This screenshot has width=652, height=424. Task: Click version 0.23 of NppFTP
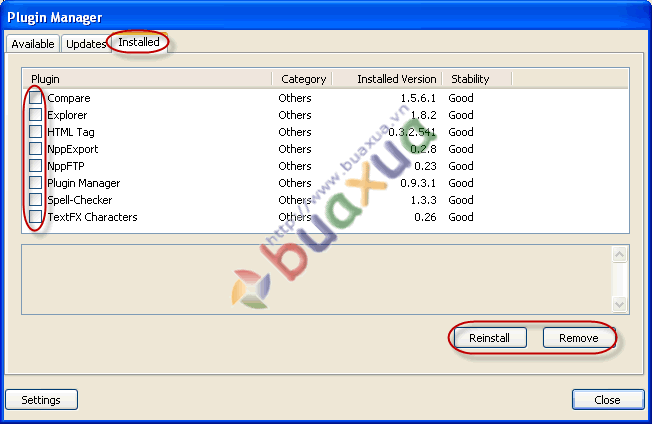click(425, 166)
